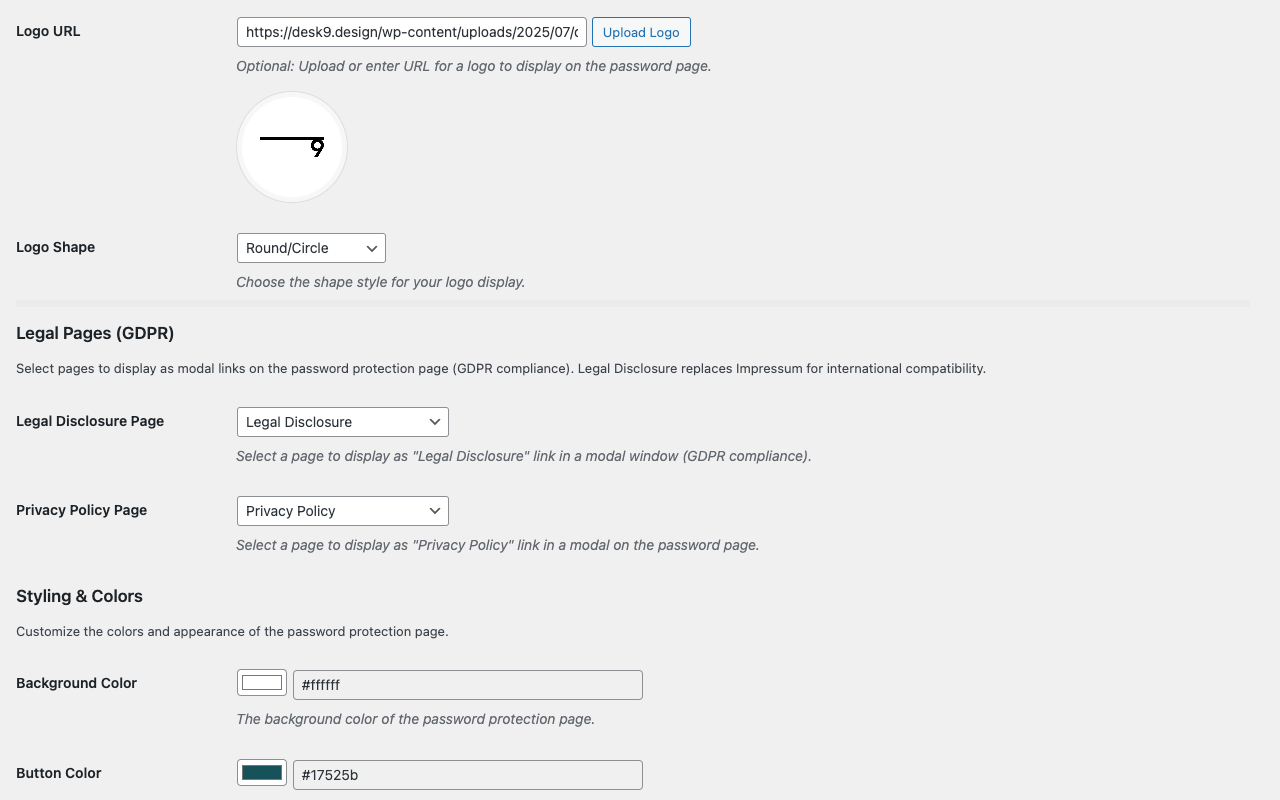Focus the Logo URL text field

411,32
